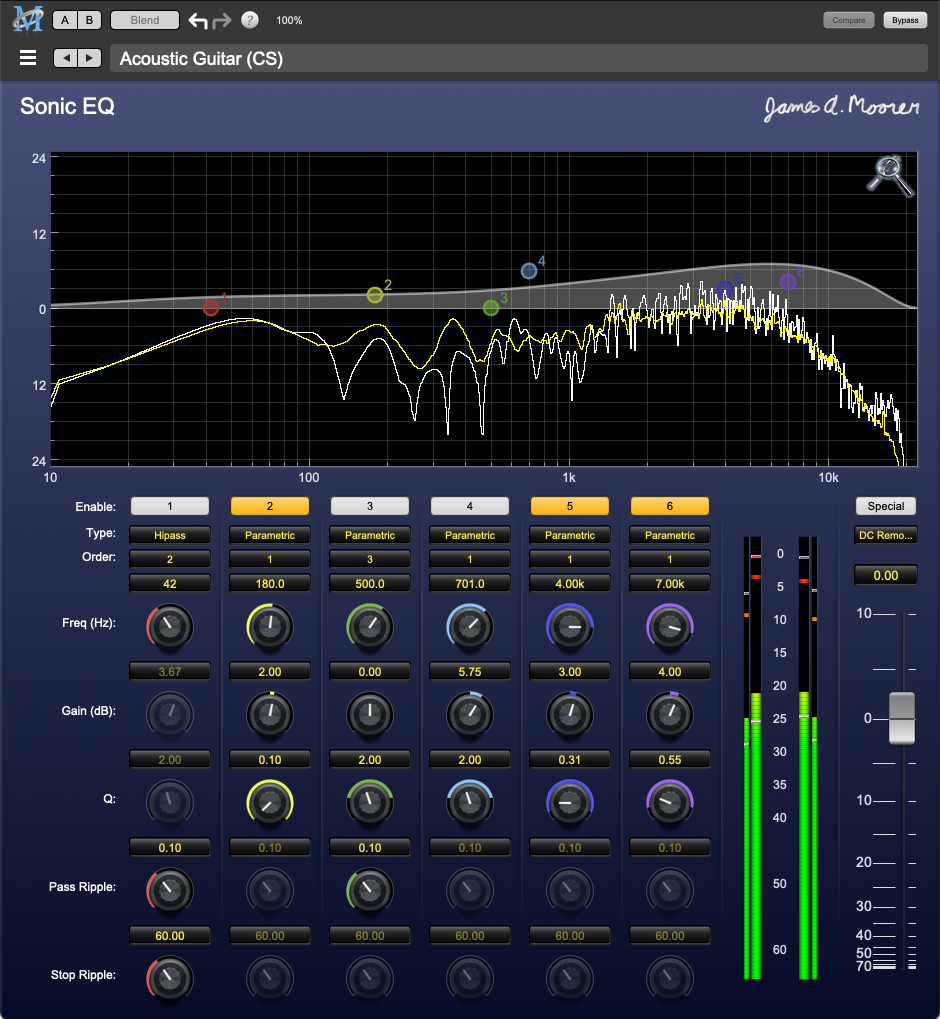This screenshot has height=1019, width=940.
Task: Disable band 2 filter
Action: click(270, 506)
